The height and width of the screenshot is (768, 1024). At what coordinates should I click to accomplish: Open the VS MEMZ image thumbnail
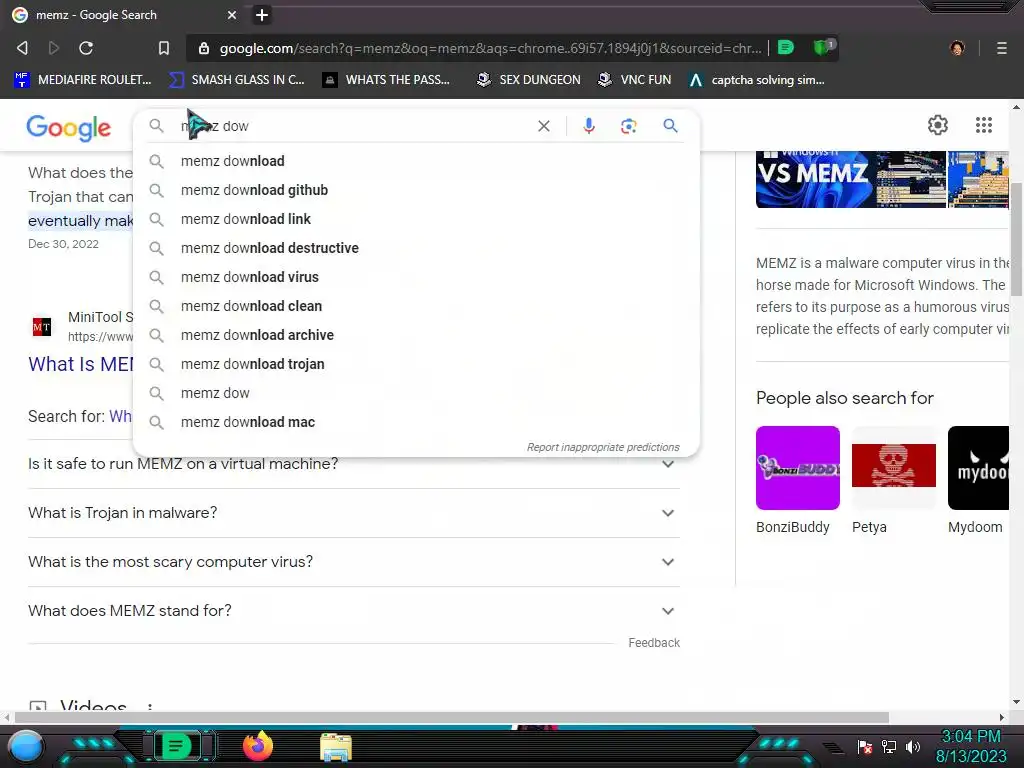(x=850, y=179)
